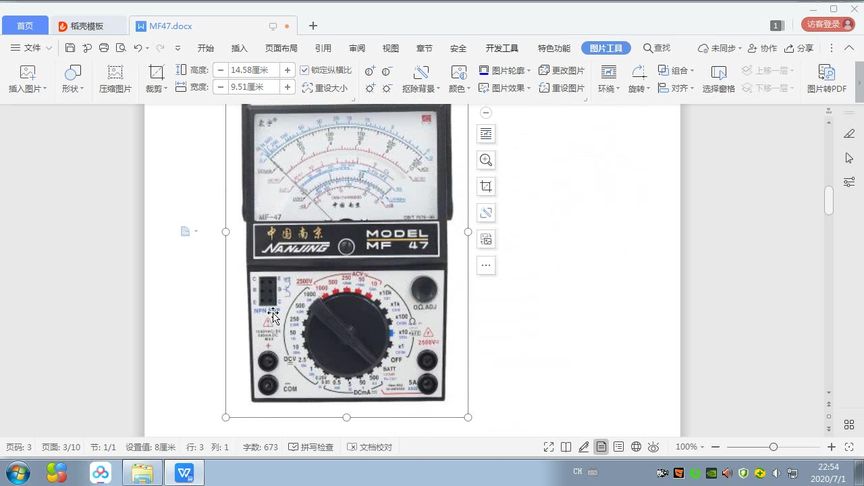Toggle Document Proofing (文档校对) in status bar
864x486 pixels.
369,447
